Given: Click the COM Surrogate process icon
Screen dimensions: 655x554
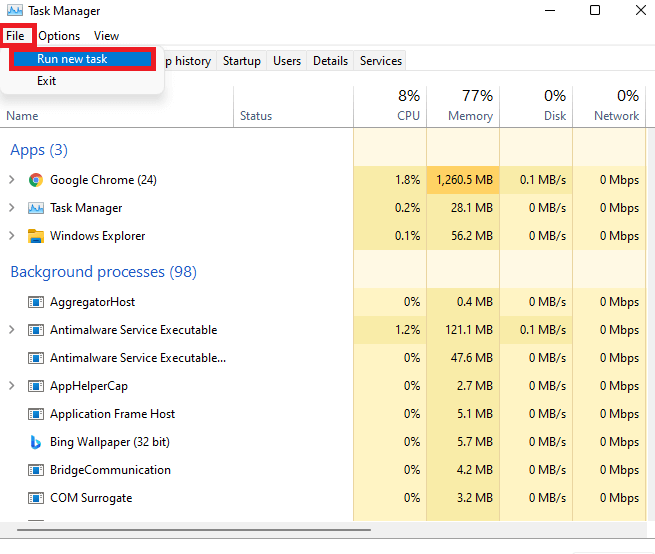Looking at the screenshot, I should coord(36,498).
